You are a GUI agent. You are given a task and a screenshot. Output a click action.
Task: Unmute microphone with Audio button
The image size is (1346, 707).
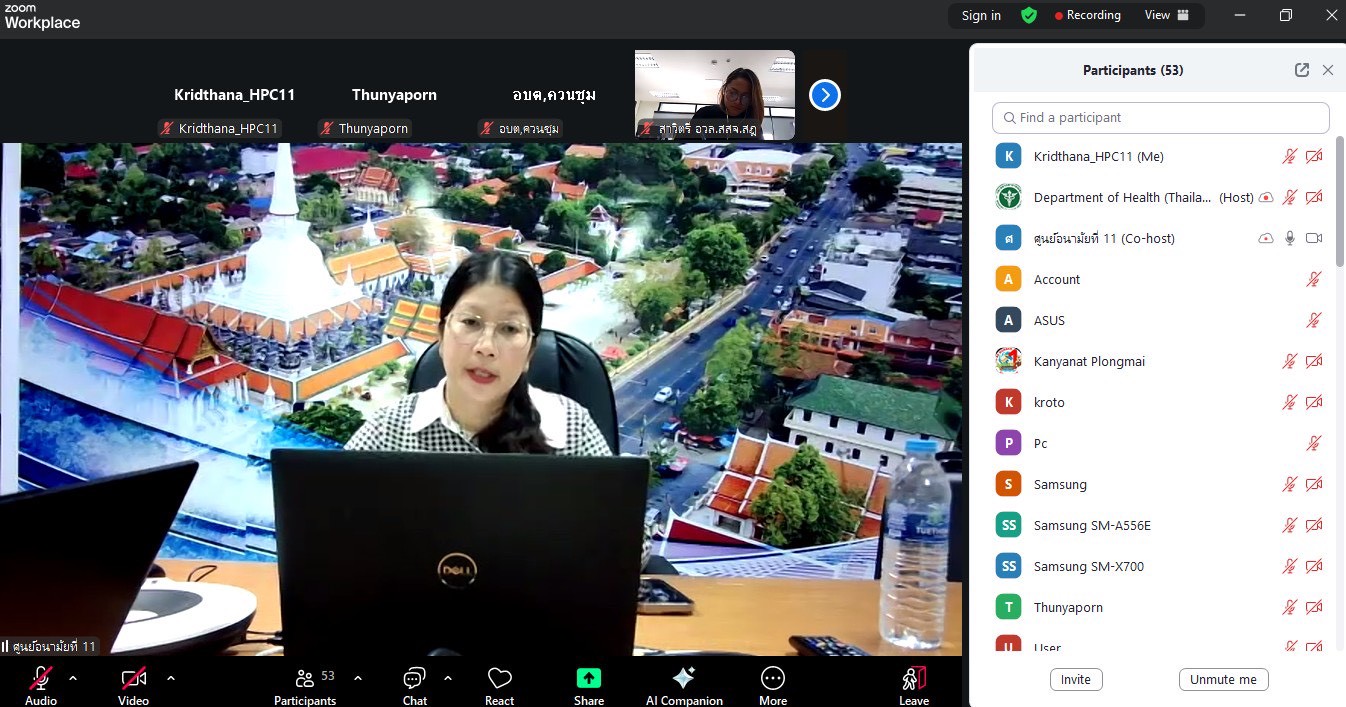pyautogui.click(x=41, y=679)
